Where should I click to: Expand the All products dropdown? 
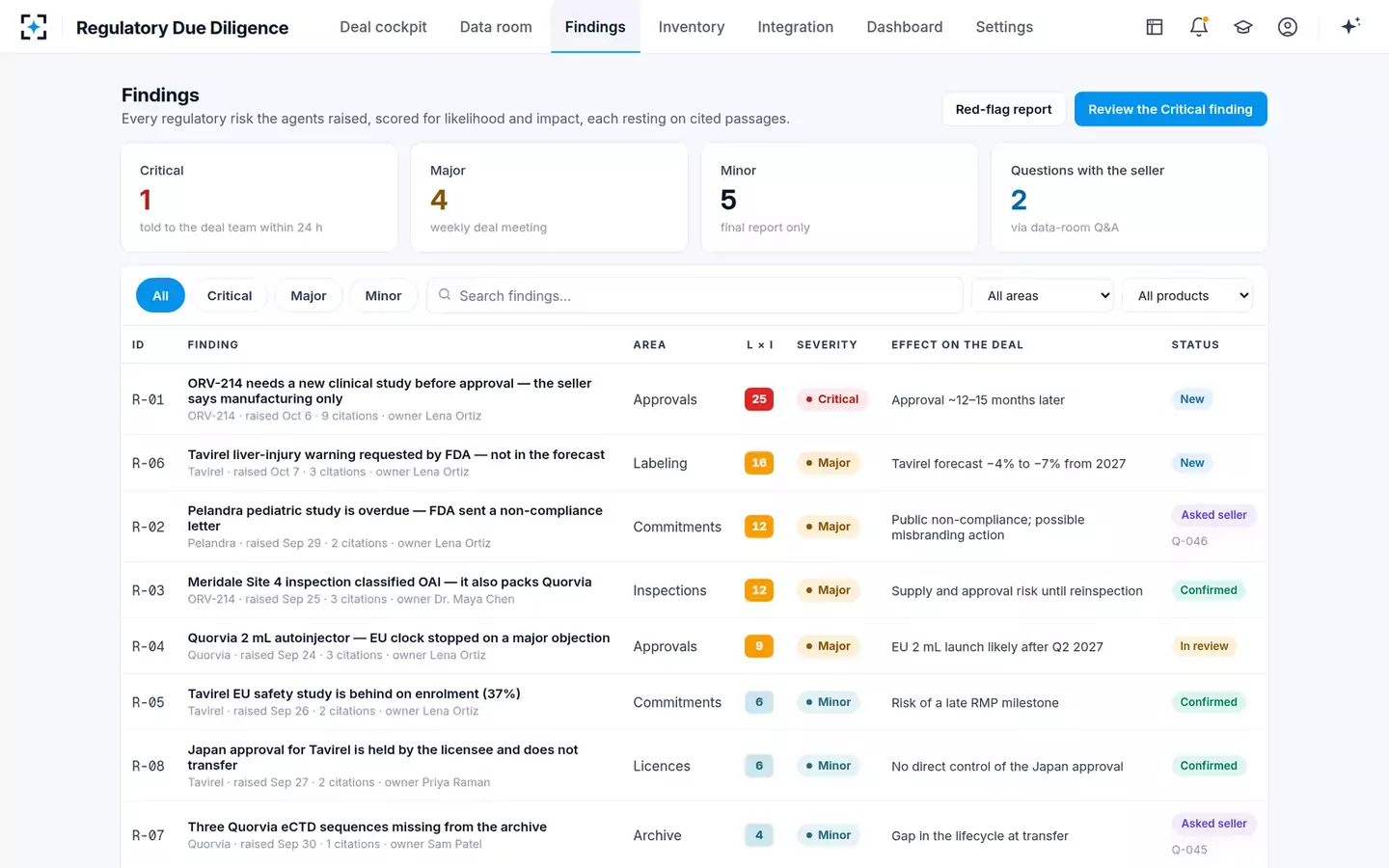(x=1187, y=296)
